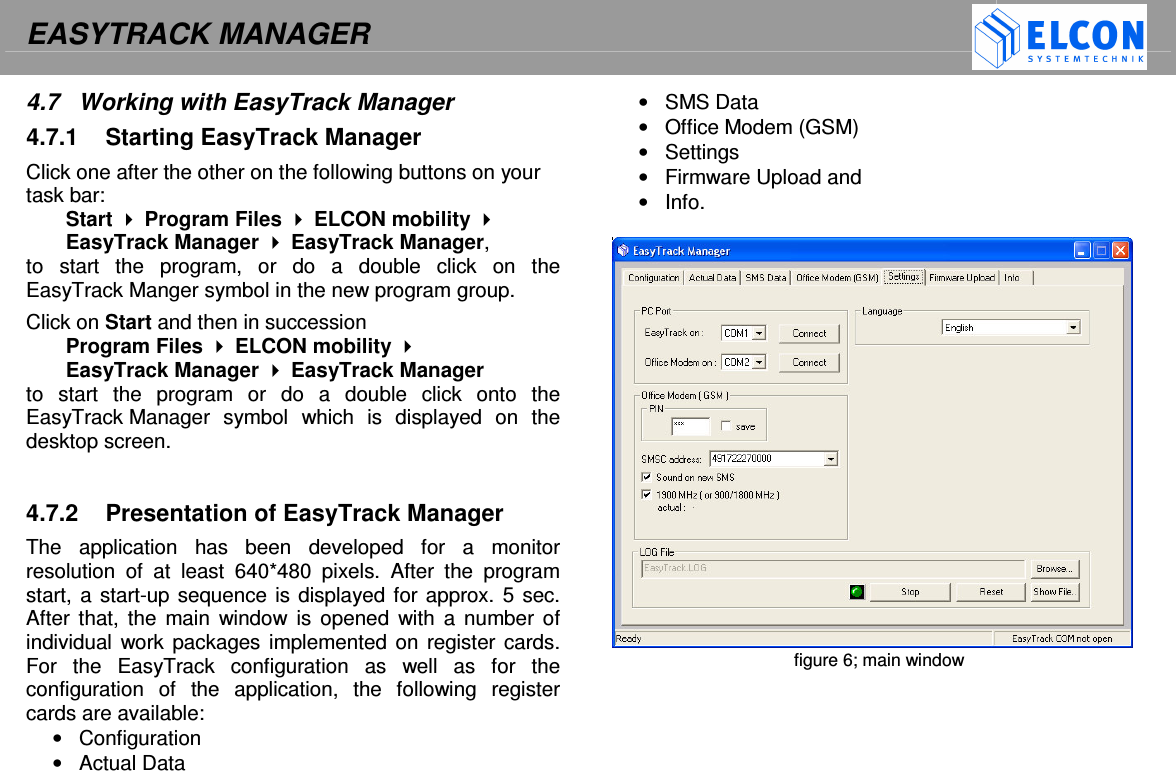Select the Firmware Upload tab
This screenshot has height=771, width=1176.
(x=962, y=277)
